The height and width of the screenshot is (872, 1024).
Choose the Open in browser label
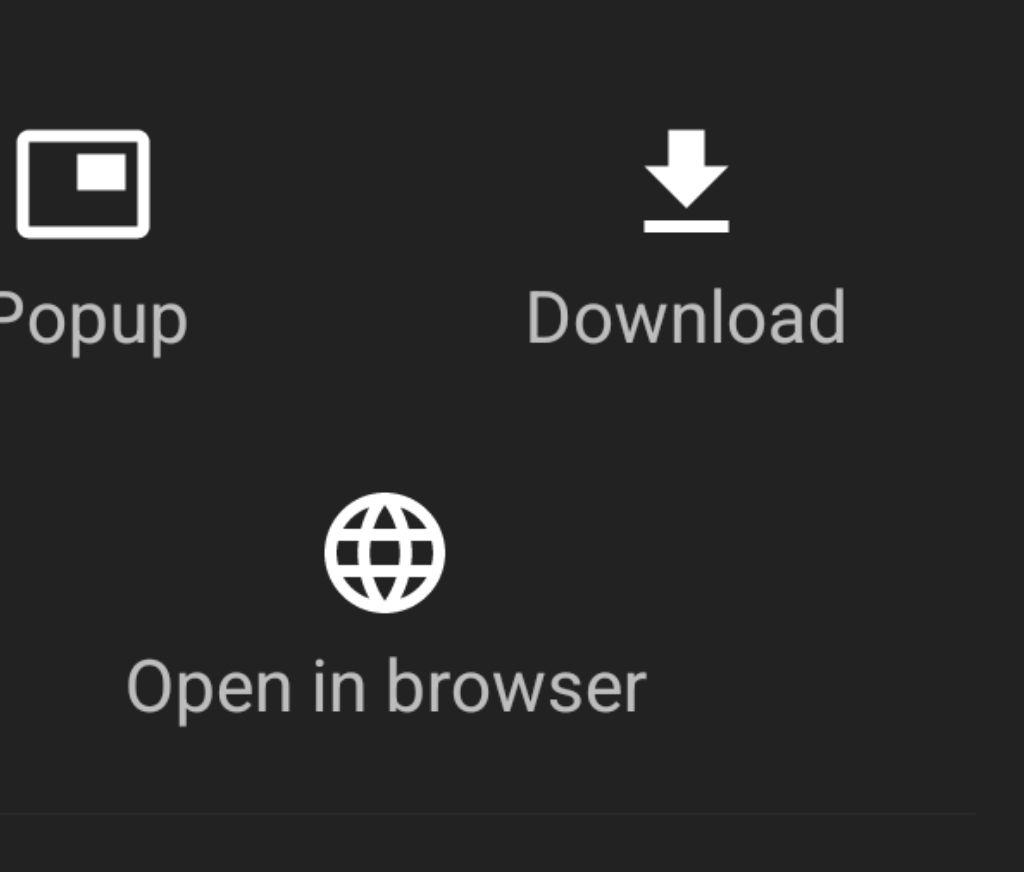click(x=387, y=688)
